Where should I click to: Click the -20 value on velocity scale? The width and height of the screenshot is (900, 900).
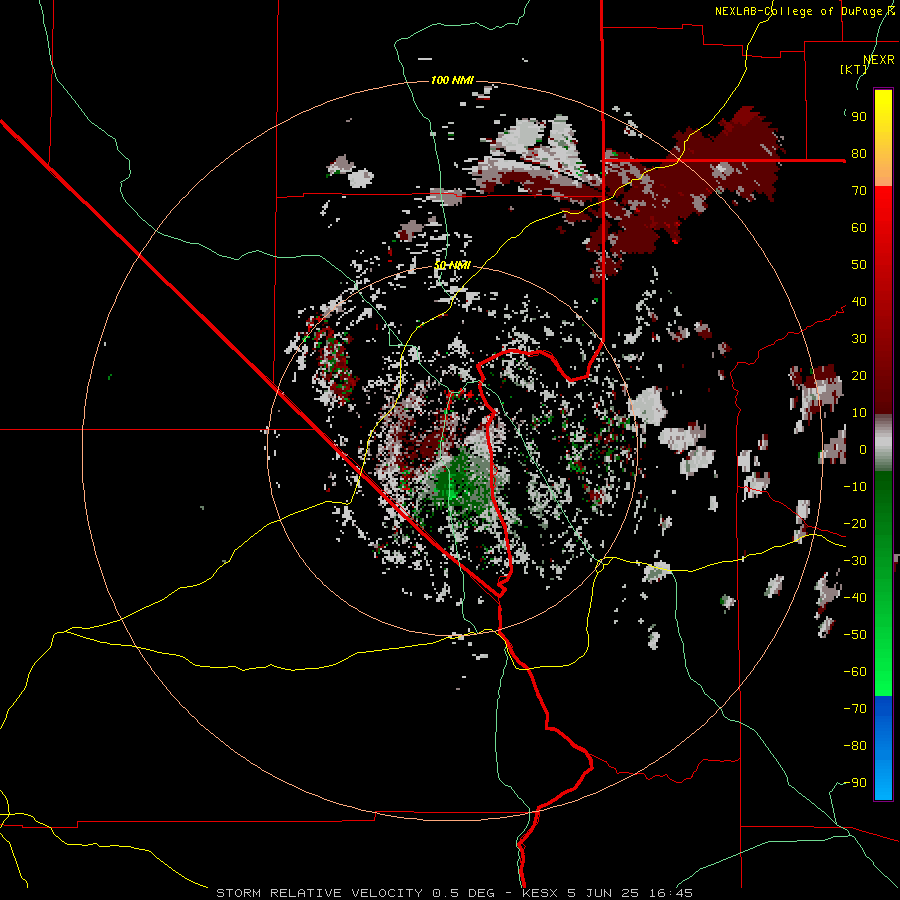[855, 524]
